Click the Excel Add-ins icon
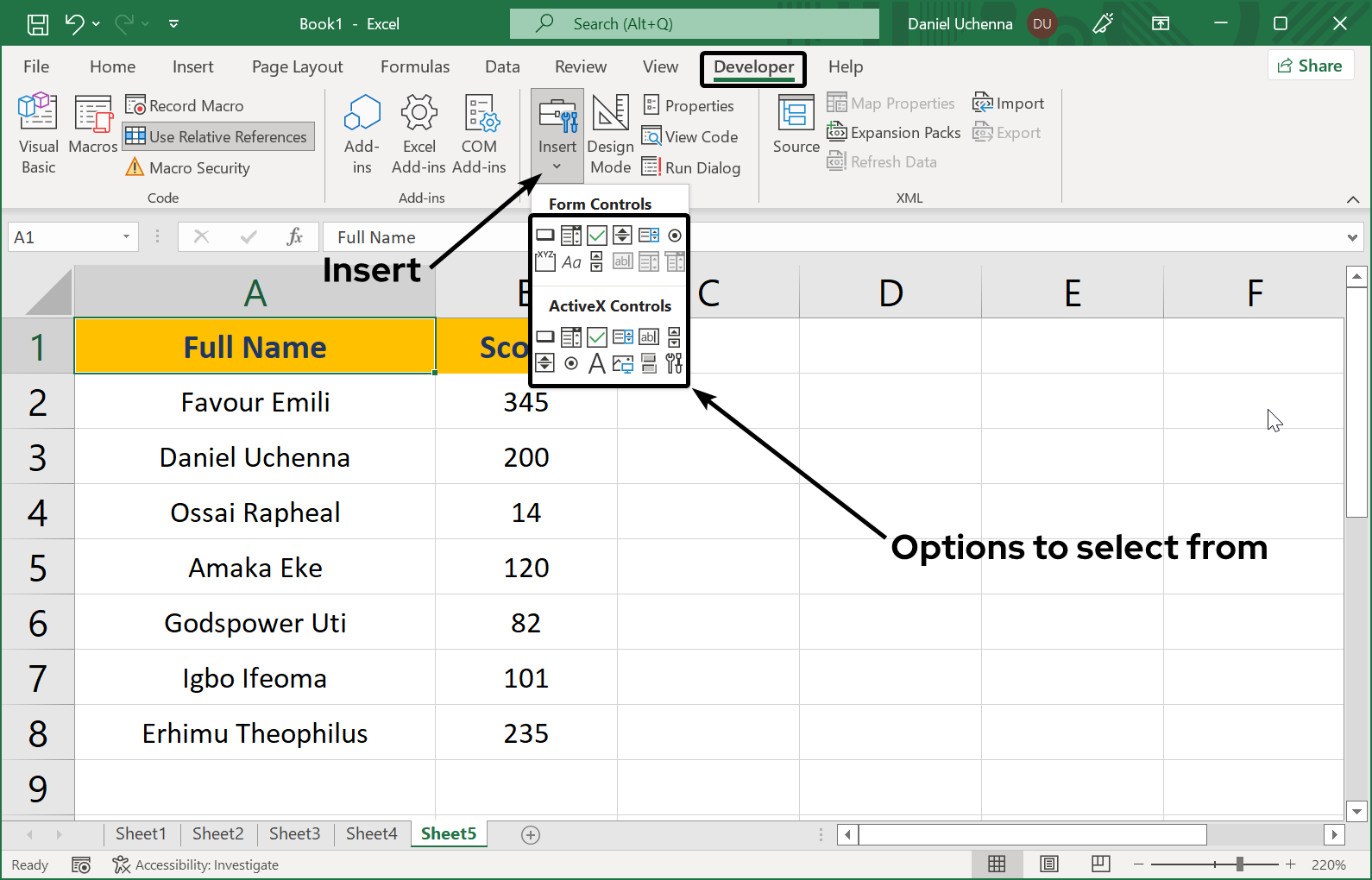This screenshot has width=1372, height=880. [419, 134]
